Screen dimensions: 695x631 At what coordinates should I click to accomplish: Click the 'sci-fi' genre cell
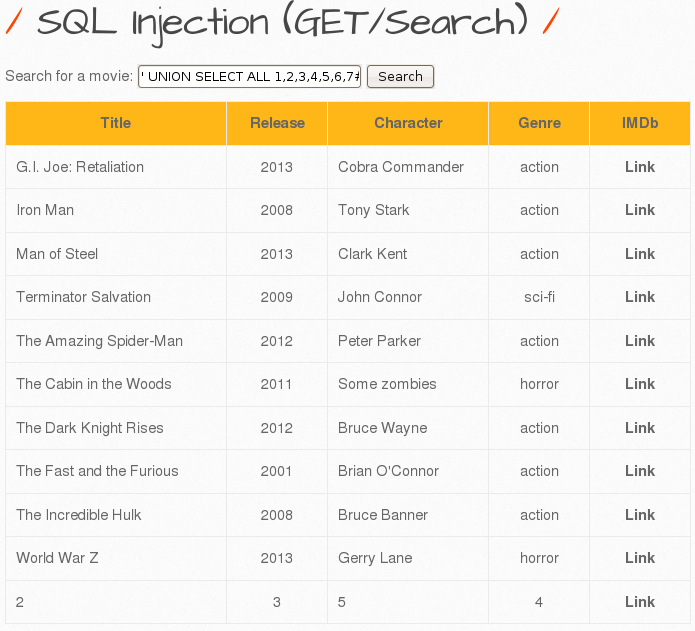point(539,297)
